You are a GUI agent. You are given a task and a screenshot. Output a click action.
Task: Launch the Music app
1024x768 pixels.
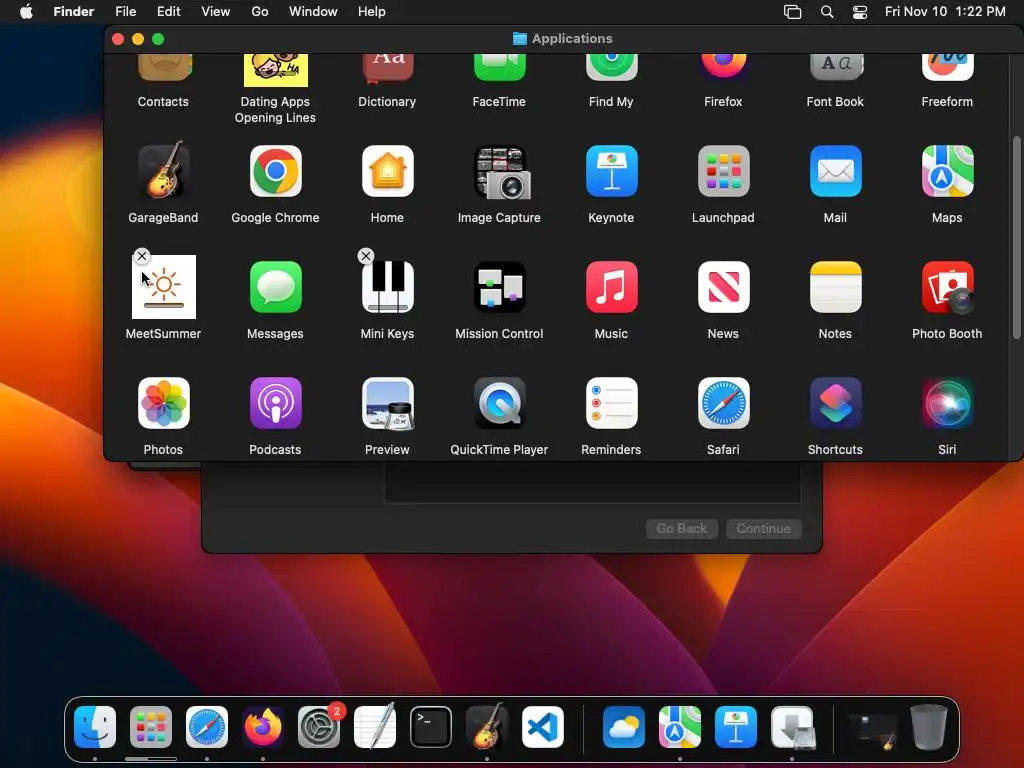pyautogui.click(x=611, y=287)
